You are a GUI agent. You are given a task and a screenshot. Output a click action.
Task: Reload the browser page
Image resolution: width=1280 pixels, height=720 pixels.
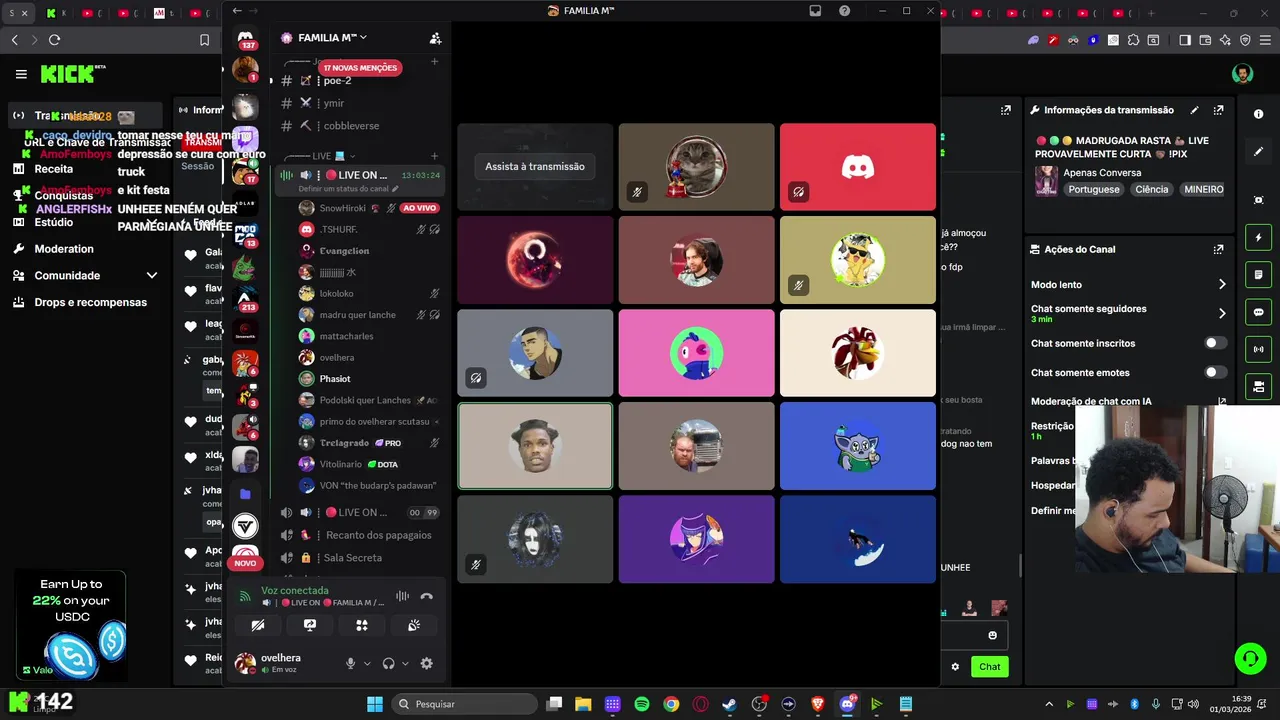coord(54,40)
